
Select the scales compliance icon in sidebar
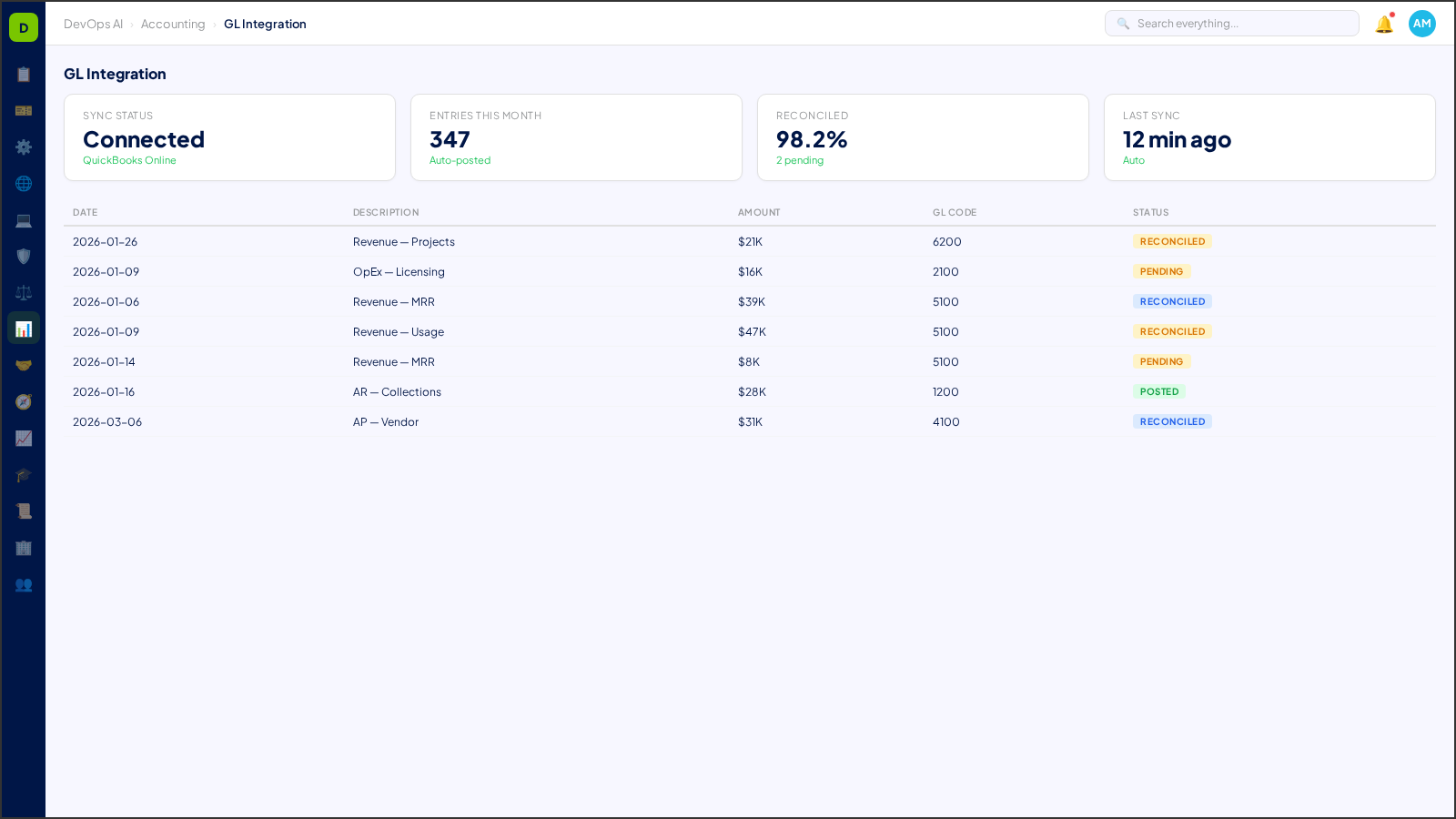pos(24,292)
